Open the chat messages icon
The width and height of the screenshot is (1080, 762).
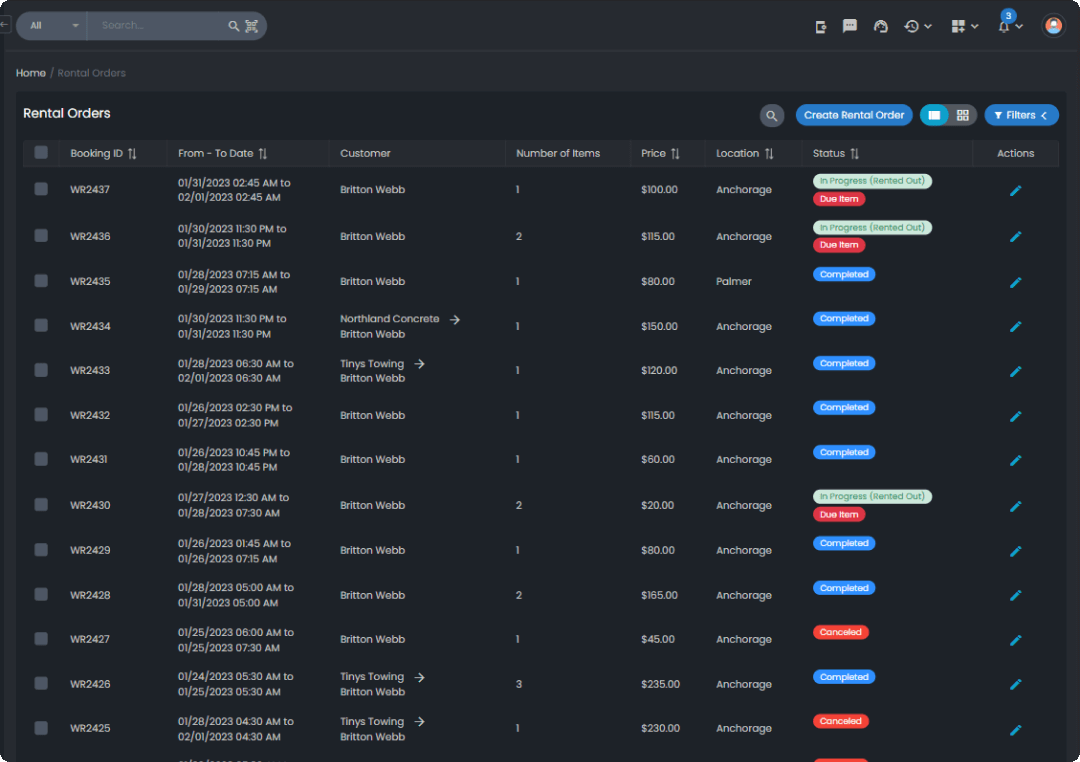point(850,26)
